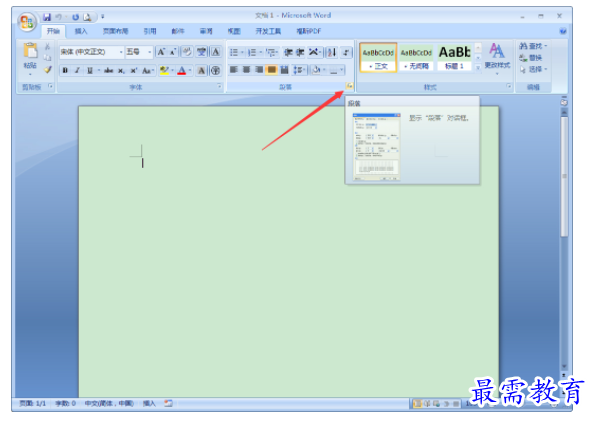The height and width of the screenshot is (423, 593).
Task: Click the Office button orb
Action: (26, 22)
